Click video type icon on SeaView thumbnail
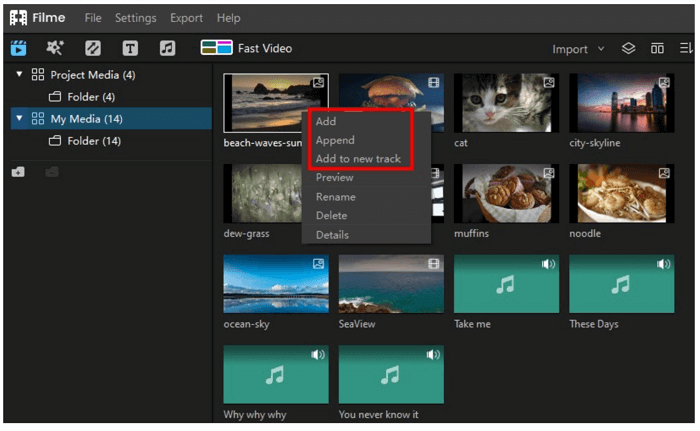700x431 pixels. pos(433,264)
